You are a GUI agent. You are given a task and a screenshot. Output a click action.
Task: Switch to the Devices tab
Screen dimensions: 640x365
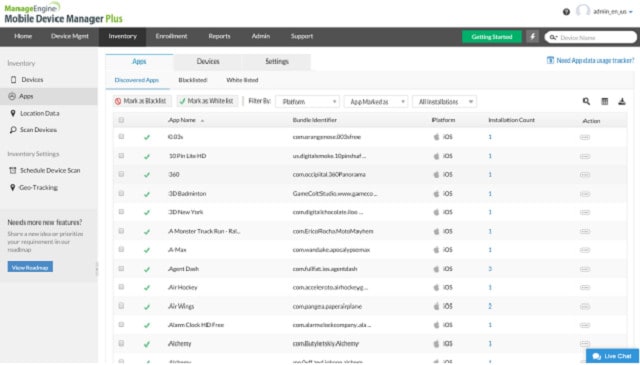[x=208, y=62]
